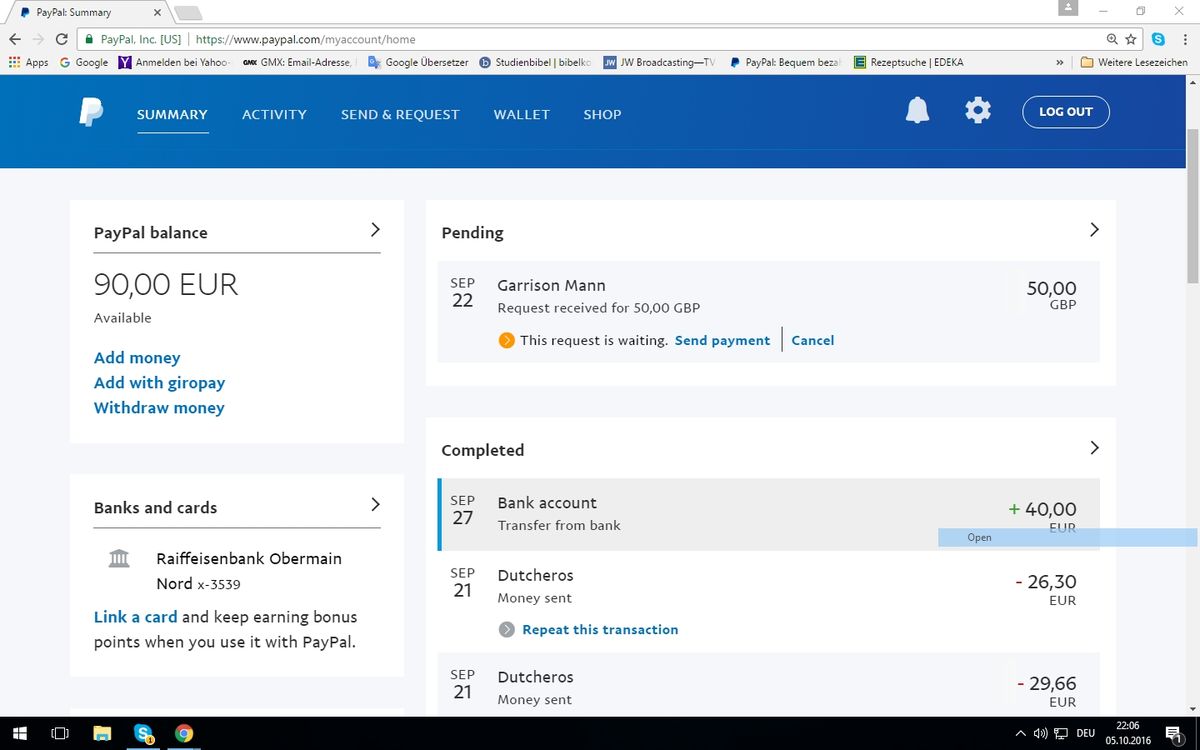The height and width of the screenshot is (750, 1200).
Task: Open the Apps bookmarks shortcut
Action: coord(28,62)
